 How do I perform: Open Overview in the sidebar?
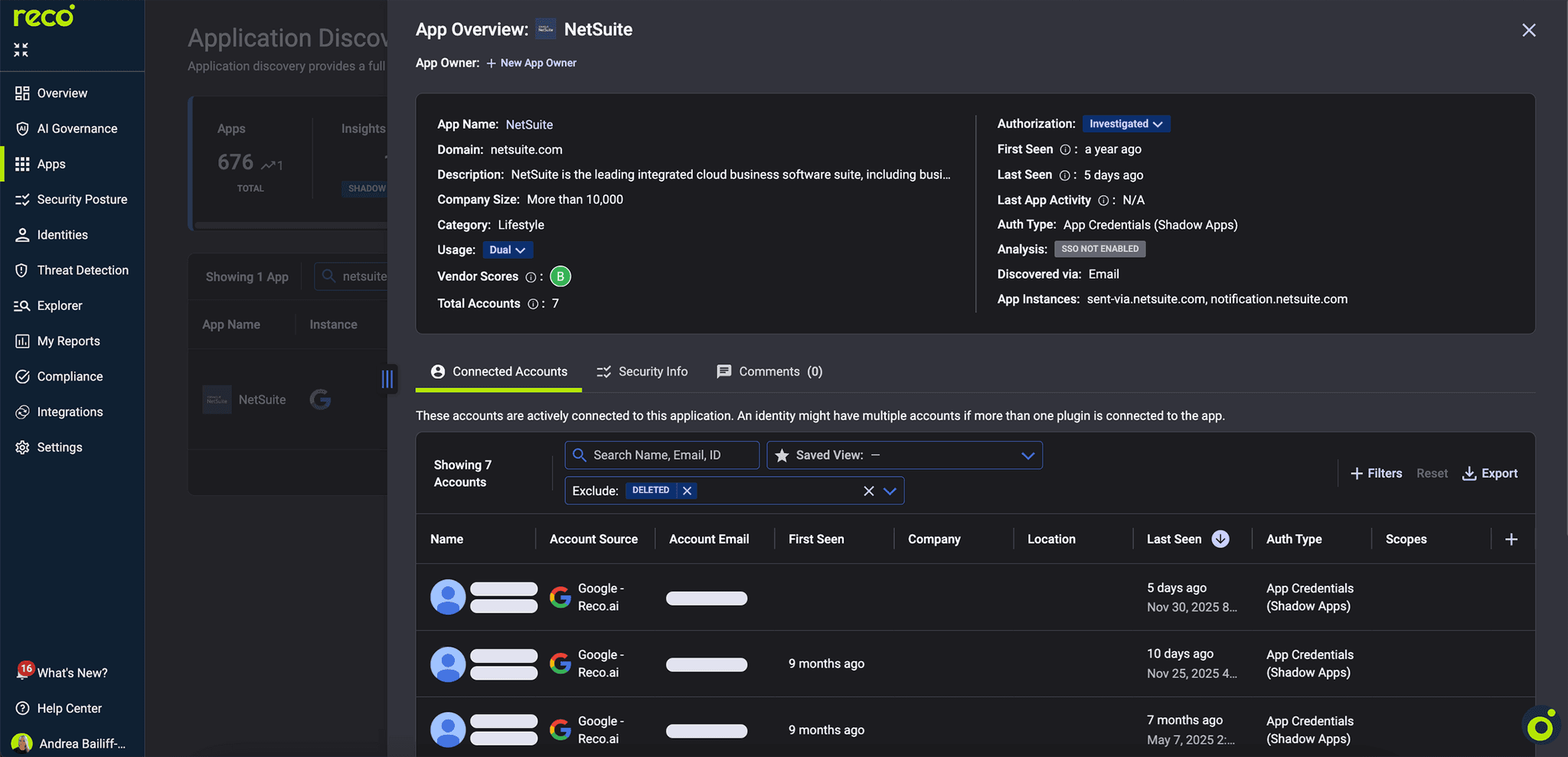coord(62,93)
